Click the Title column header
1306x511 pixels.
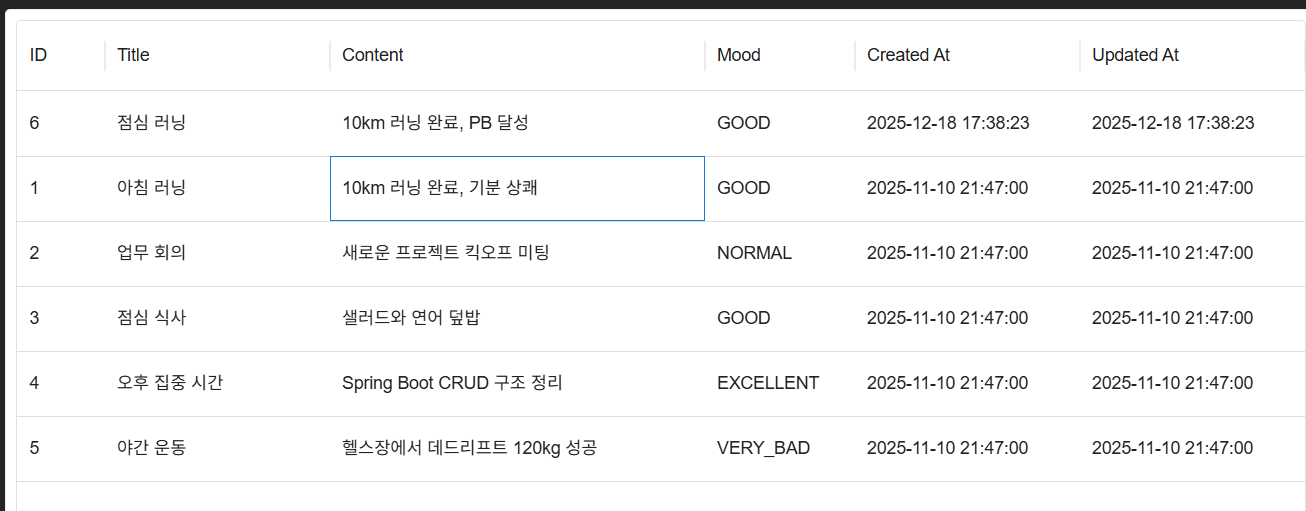coord(217,56)
